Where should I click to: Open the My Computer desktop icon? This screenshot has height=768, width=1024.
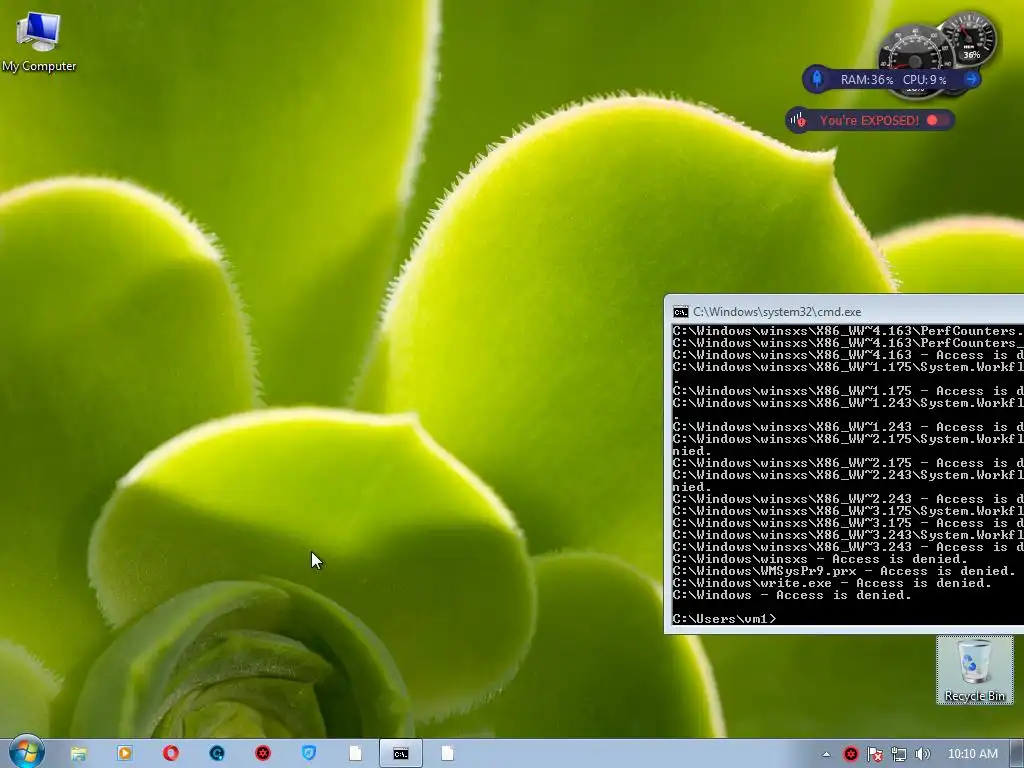[39, 42]
